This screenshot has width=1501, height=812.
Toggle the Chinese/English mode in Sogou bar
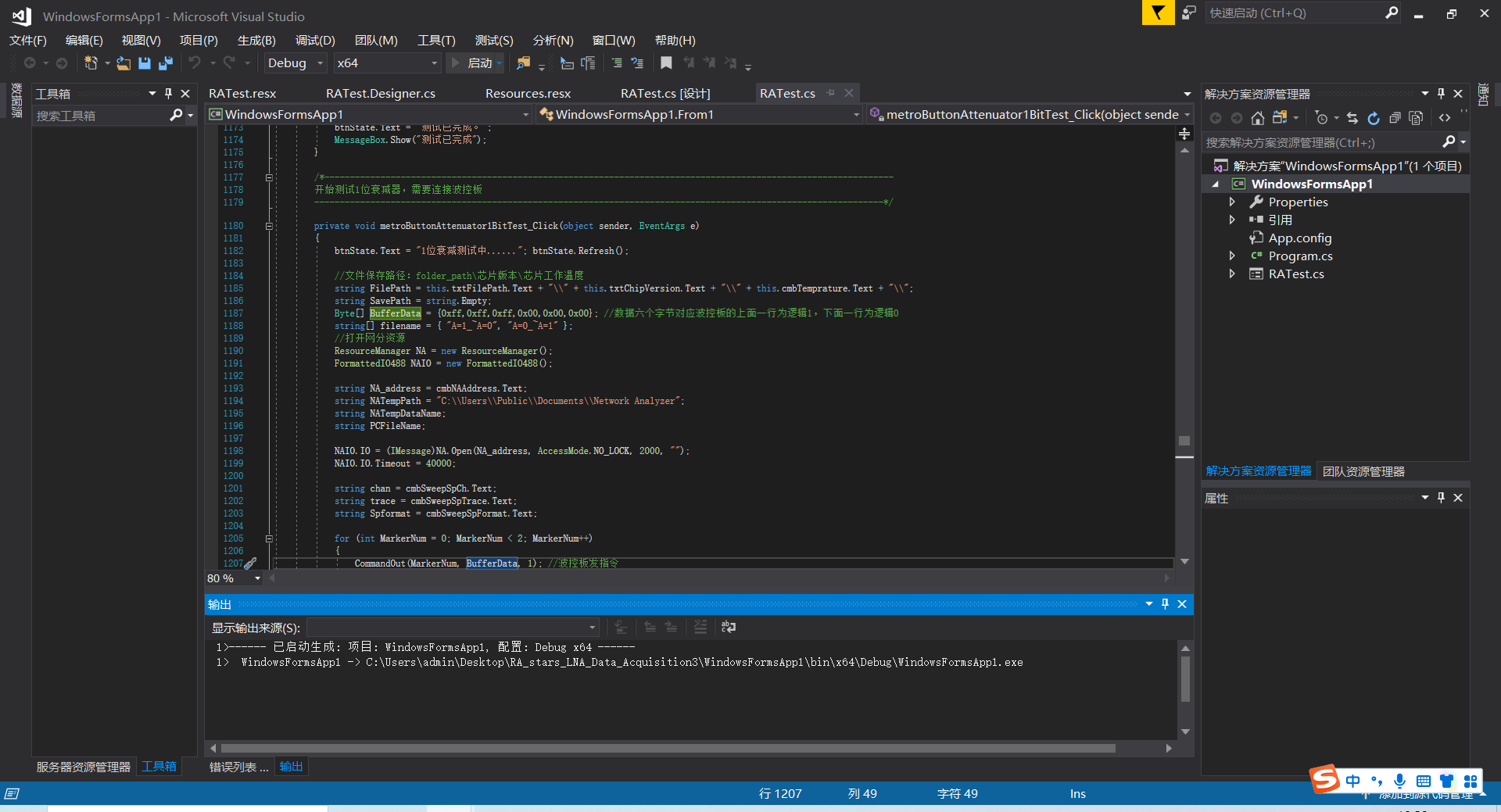tap(1353, 781)
